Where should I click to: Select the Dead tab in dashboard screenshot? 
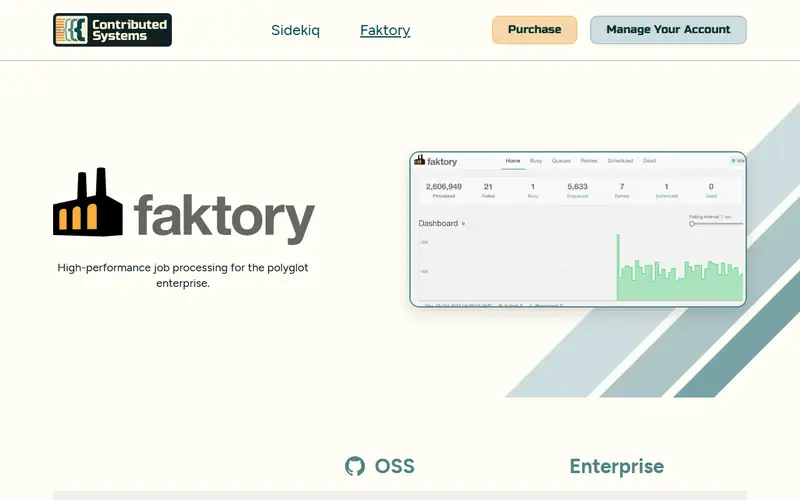tap(649, 161)
